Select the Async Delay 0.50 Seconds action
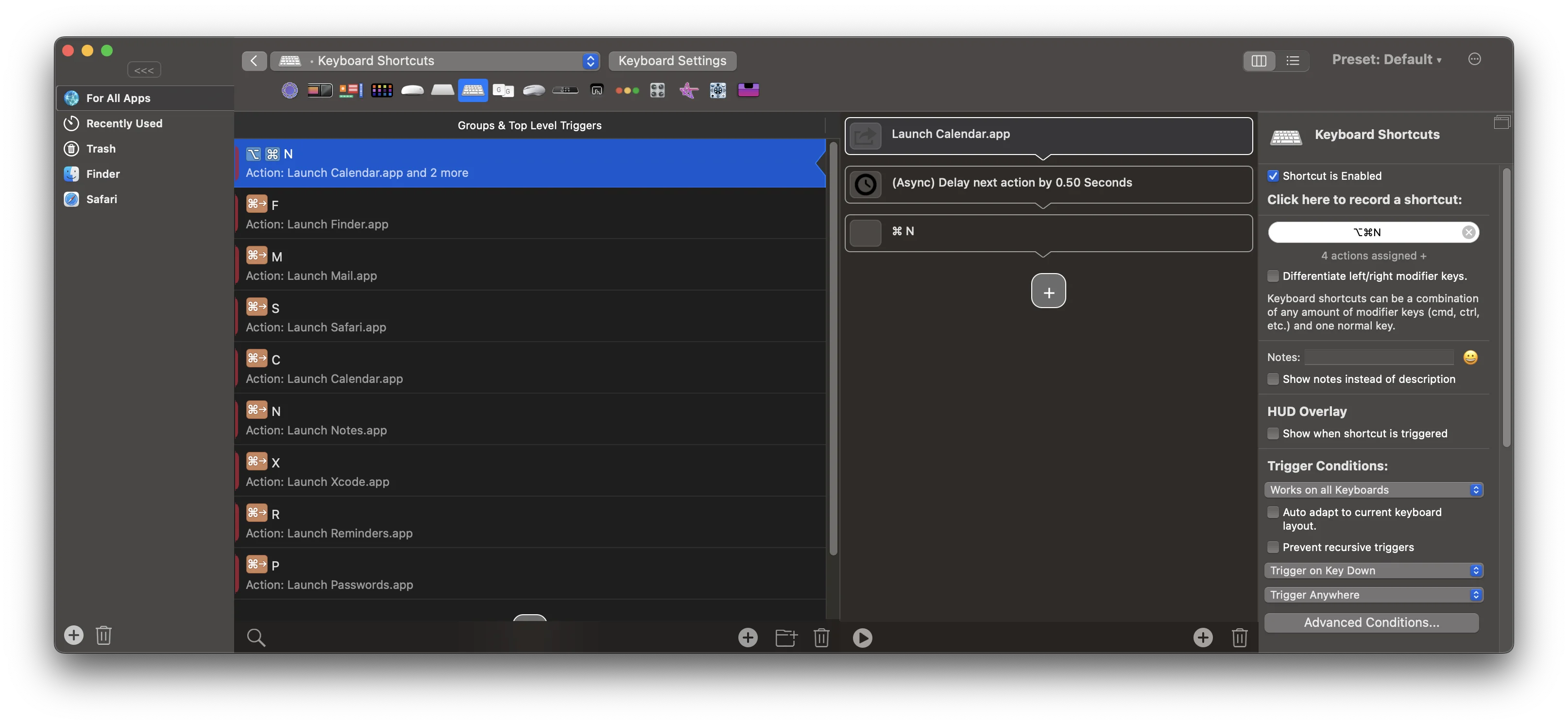1568x725 pixels. 1048,184
